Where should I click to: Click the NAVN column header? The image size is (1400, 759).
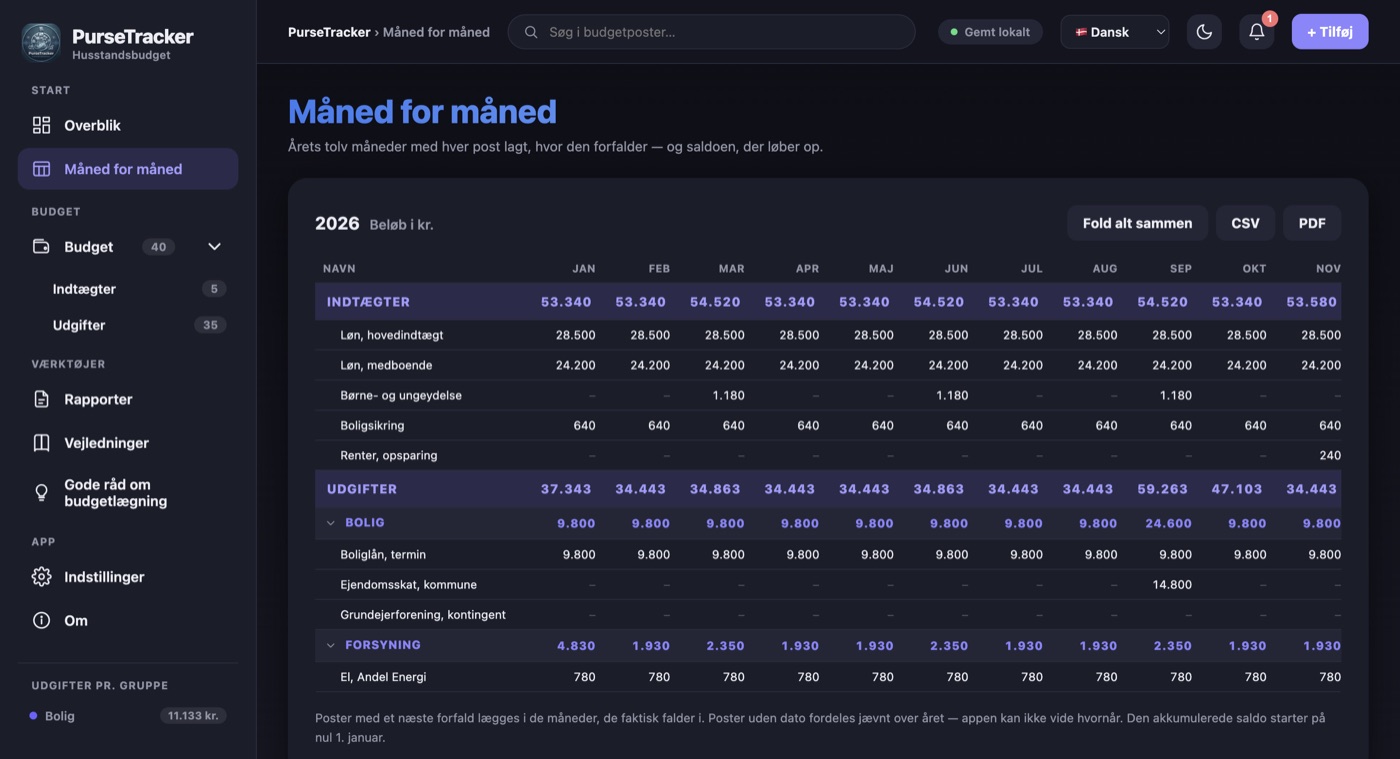(x=339, y=269)
